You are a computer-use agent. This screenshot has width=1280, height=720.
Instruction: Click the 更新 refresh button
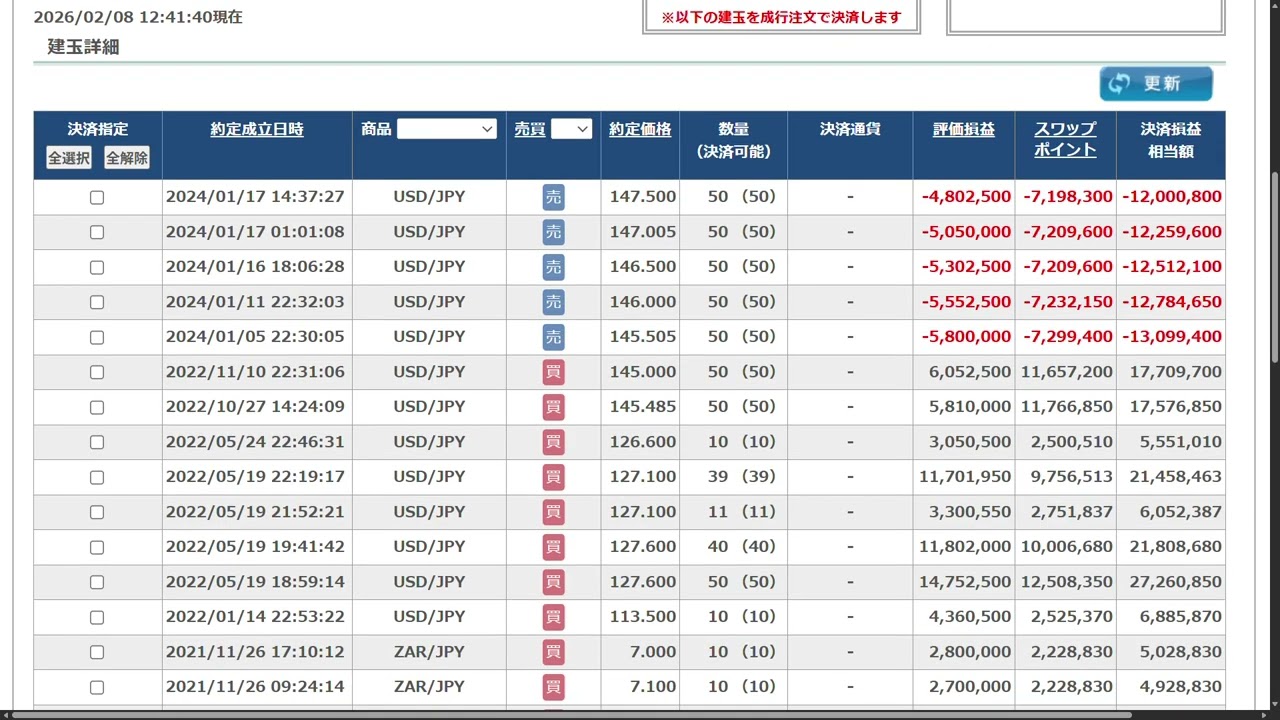1156,84
